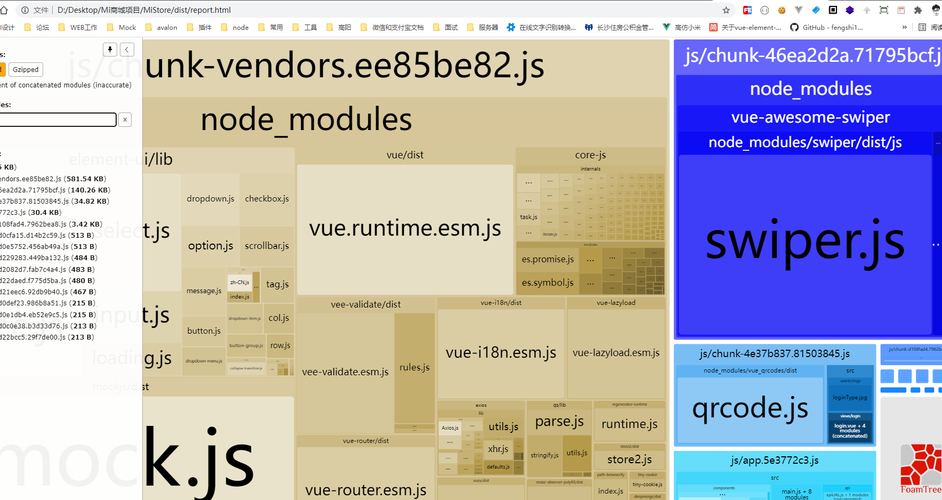Open the 关于vue-element bookmark
Screen dimensions: 942x500
pyautogui.click(x=746, y=27)
